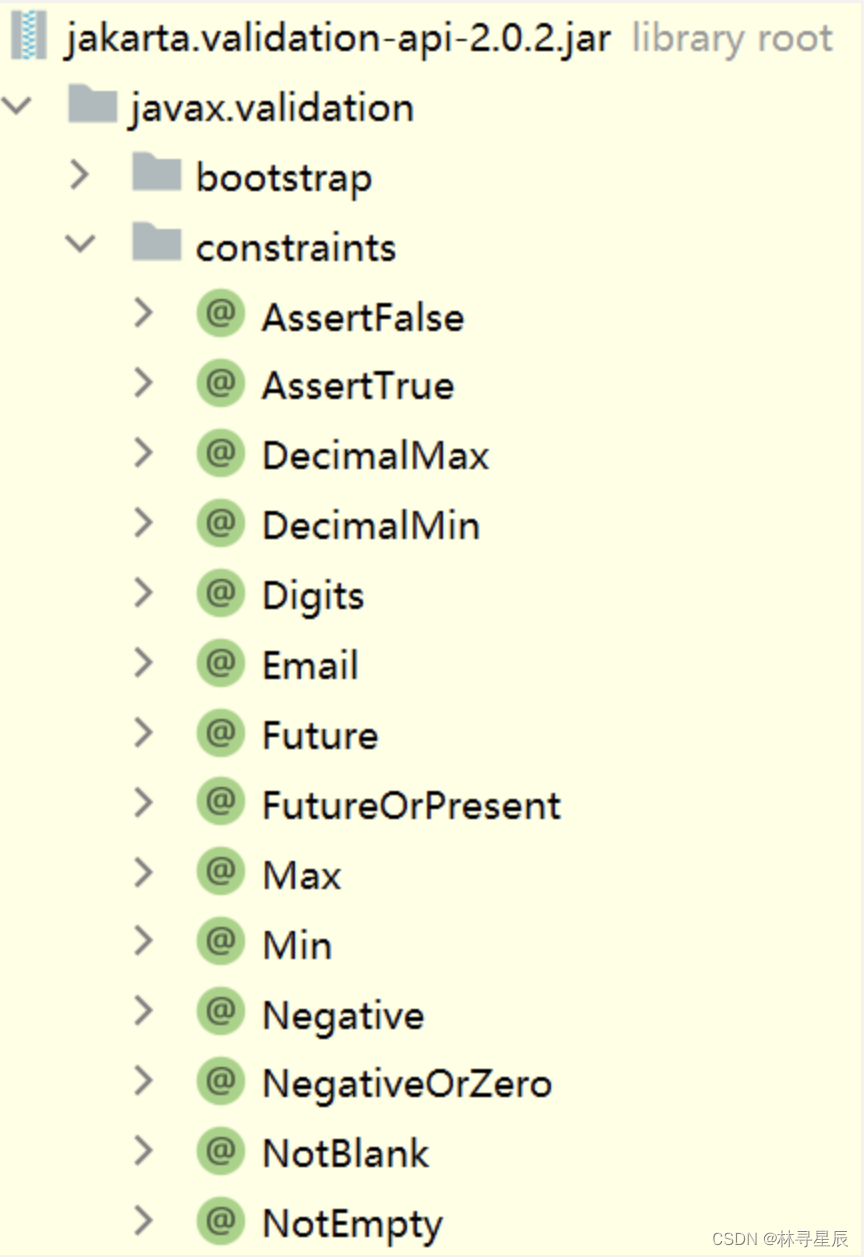Collapse the javax.validation package node
864x1257 pixels.
(x=16, y=105)
